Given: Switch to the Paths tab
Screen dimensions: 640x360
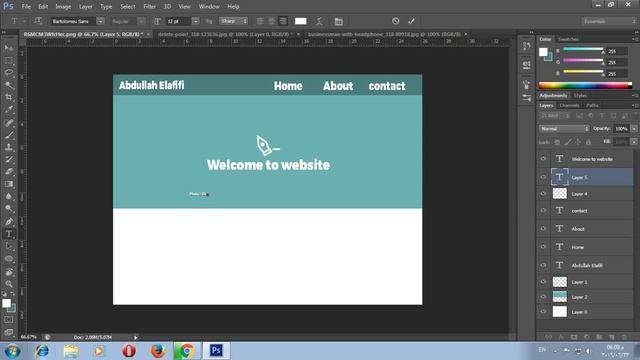Looking at the screenshot, I should coord(592,105).
